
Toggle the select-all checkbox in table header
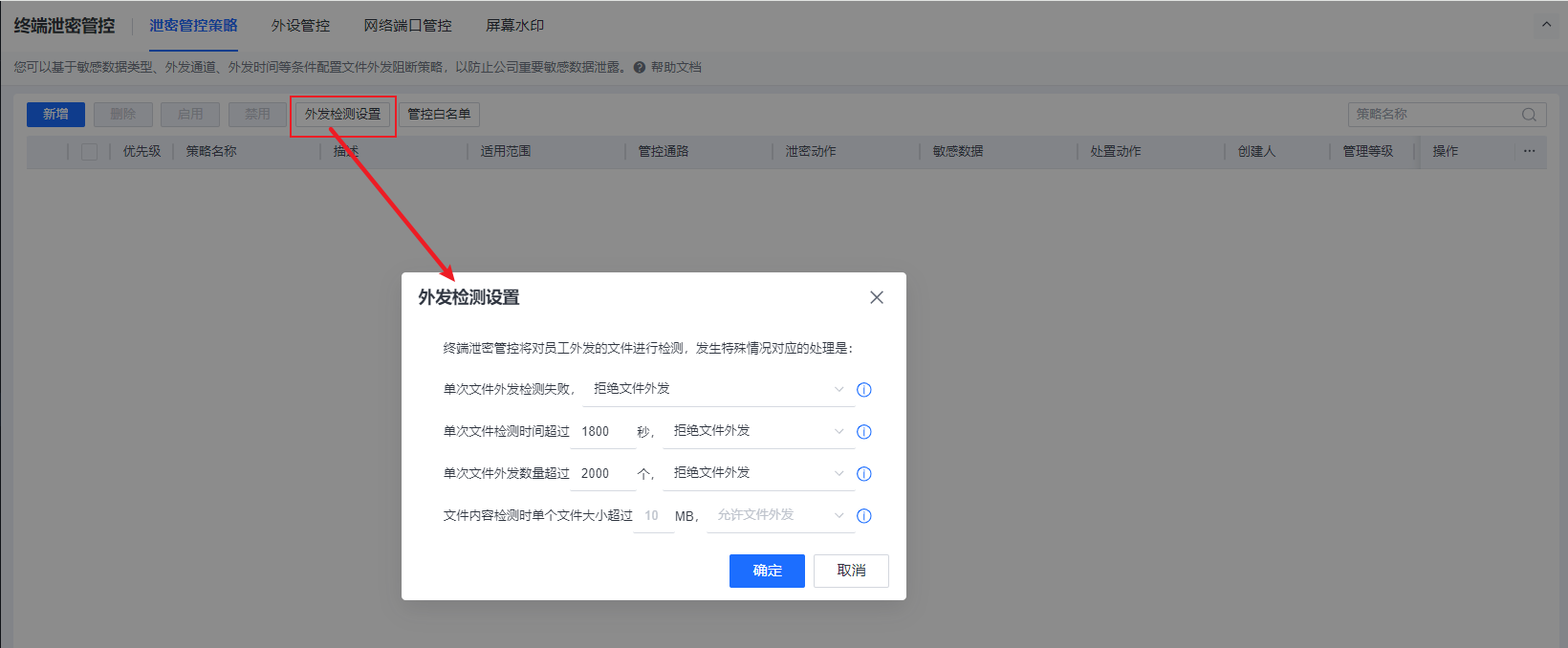click(x=89, y=152)
